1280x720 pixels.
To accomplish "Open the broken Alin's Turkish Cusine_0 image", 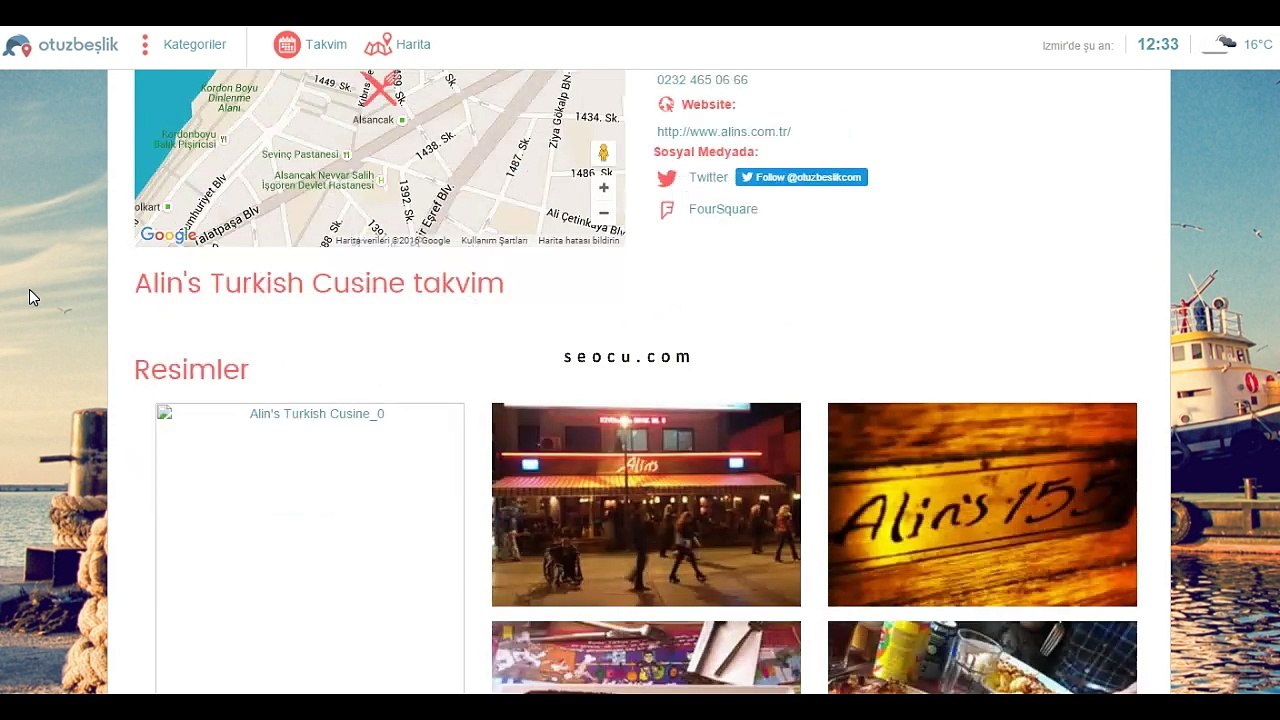I will [x=310, y=548].
